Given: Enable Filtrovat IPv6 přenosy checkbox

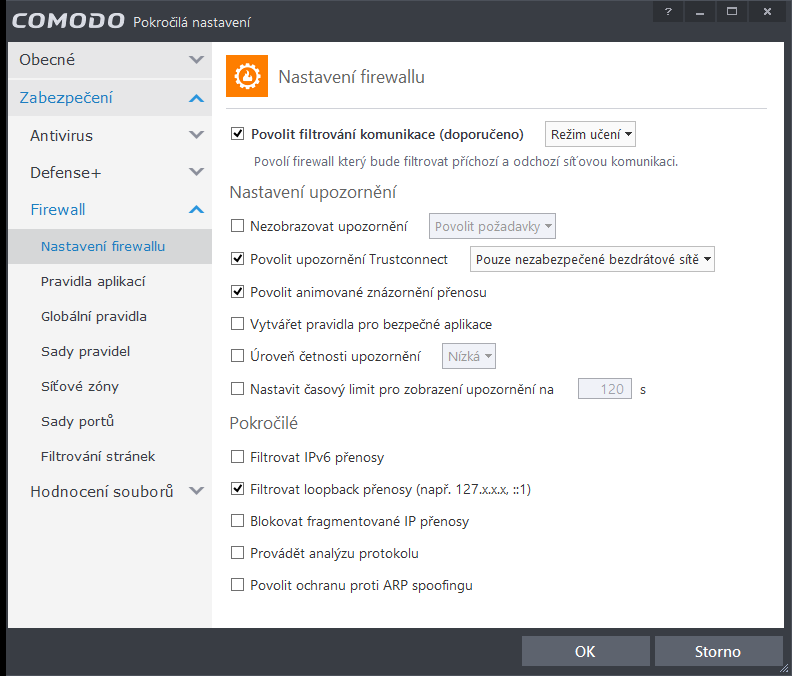Looking at the screenshot, I should point(238,457).
